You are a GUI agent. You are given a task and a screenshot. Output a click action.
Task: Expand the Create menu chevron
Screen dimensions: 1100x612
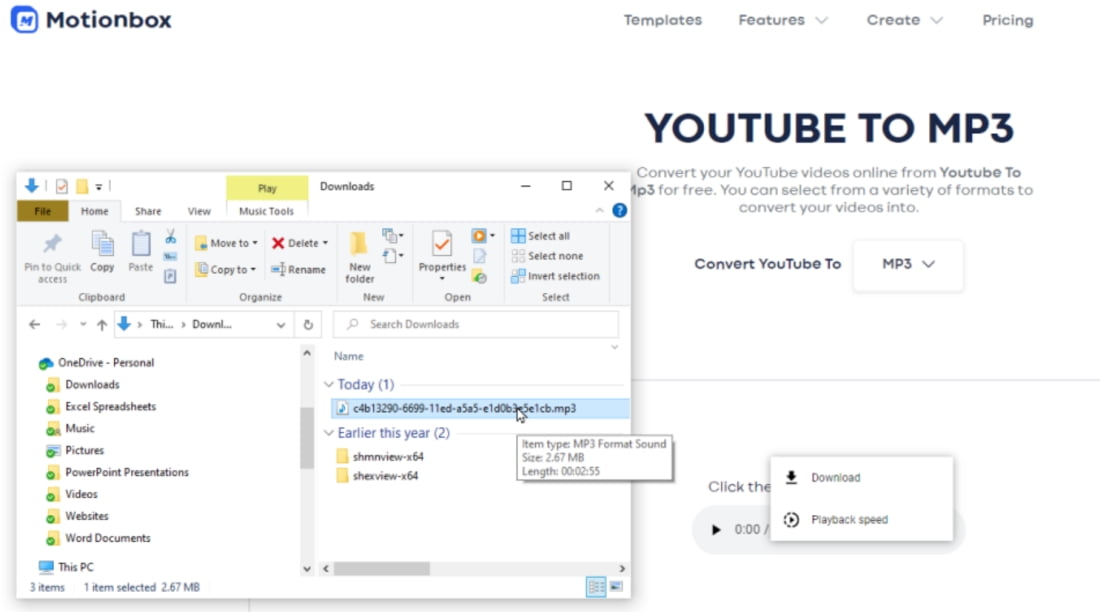[x=937, y=20]
